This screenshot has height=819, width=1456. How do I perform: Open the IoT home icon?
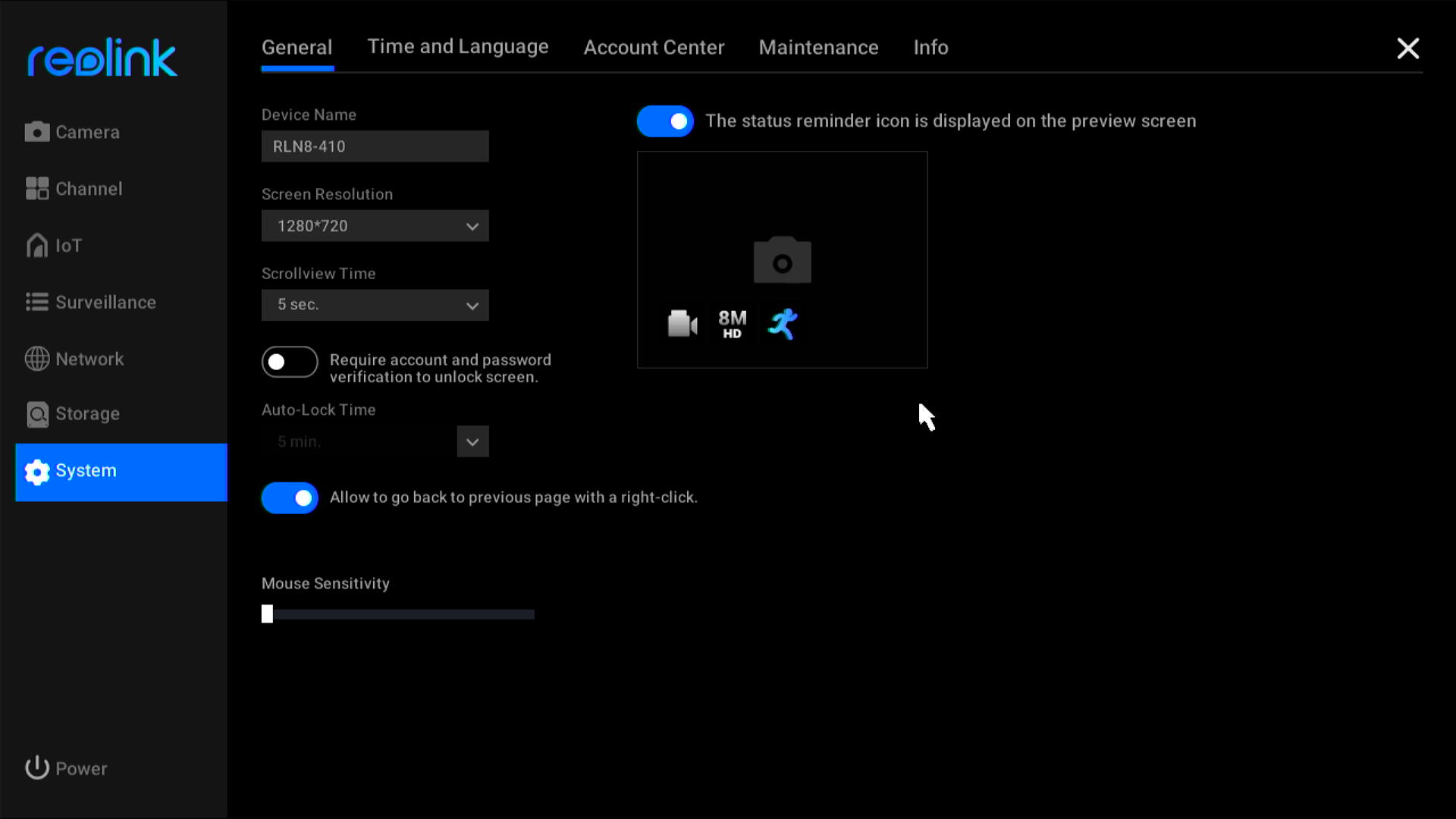click(x=36, y=245)
